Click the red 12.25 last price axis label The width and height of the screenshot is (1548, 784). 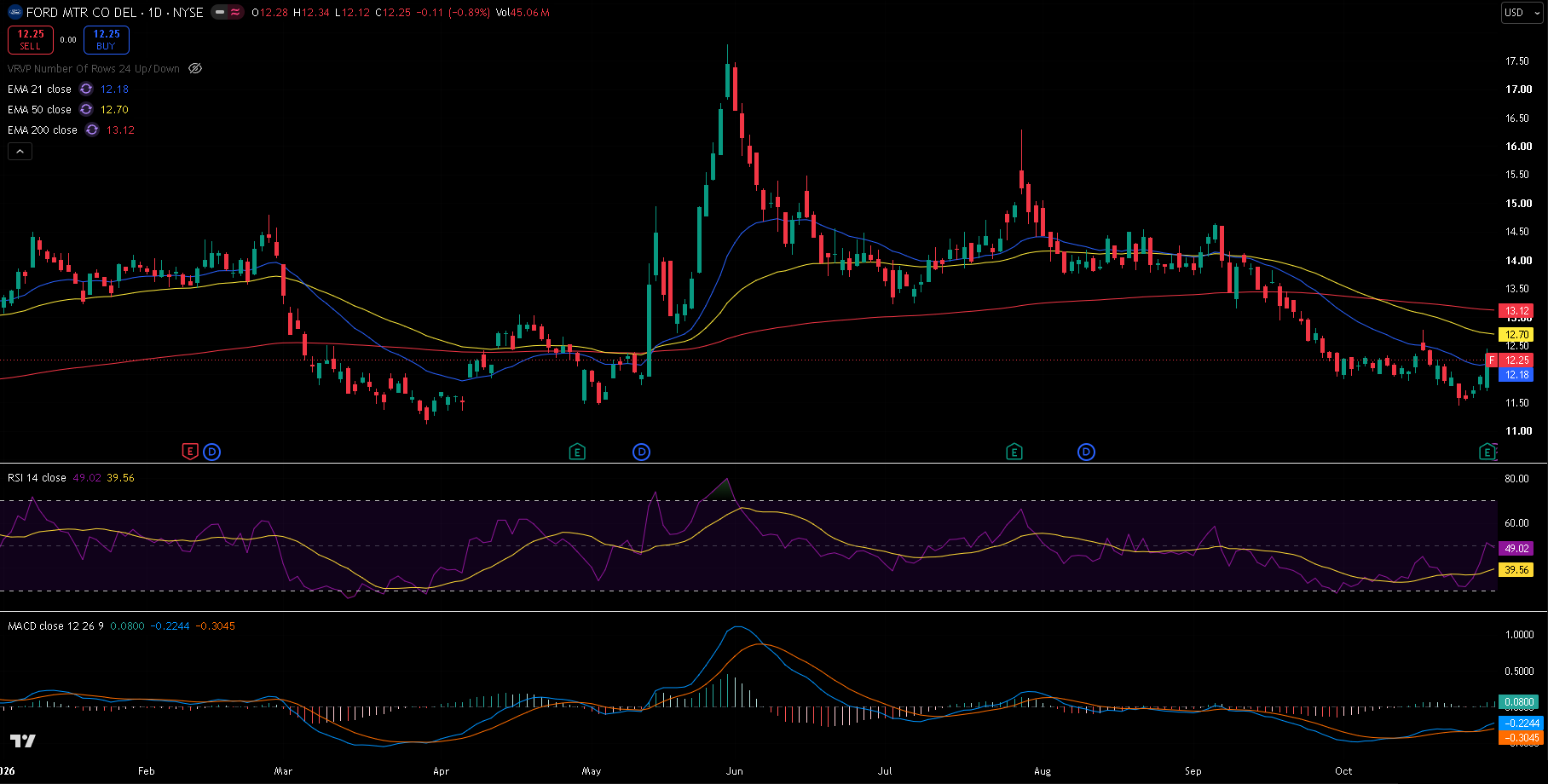click(x=1516, y=360)
